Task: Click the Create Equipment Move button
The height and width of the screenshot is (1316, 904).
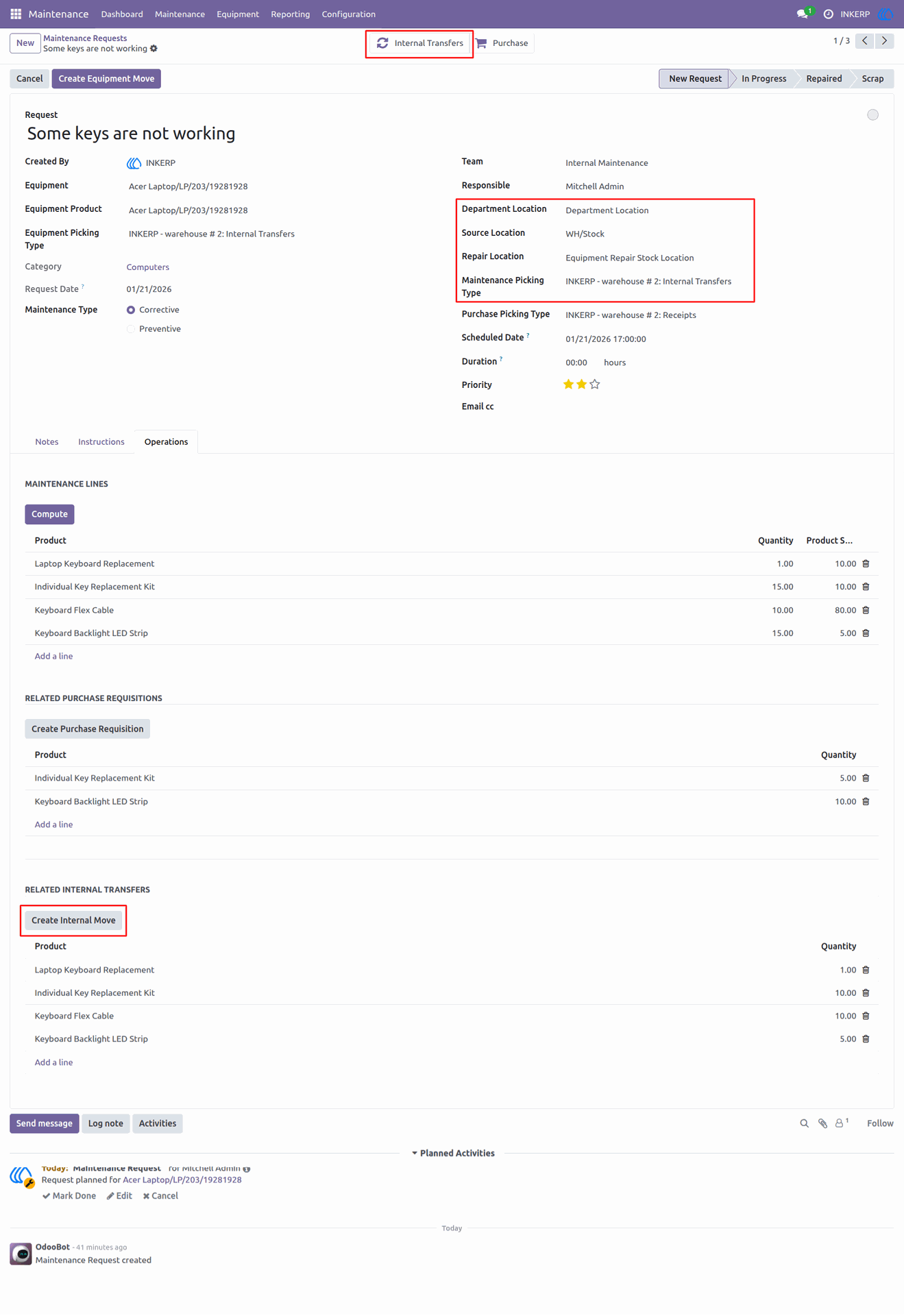Action: point(106,79)
